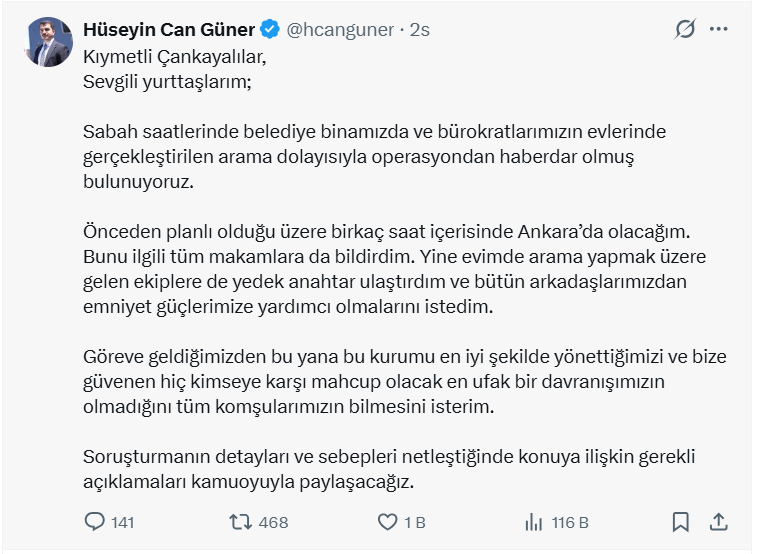Click the Hüseyin Can Güner display name
765x554 pixels.
click(x=169, y=30)
